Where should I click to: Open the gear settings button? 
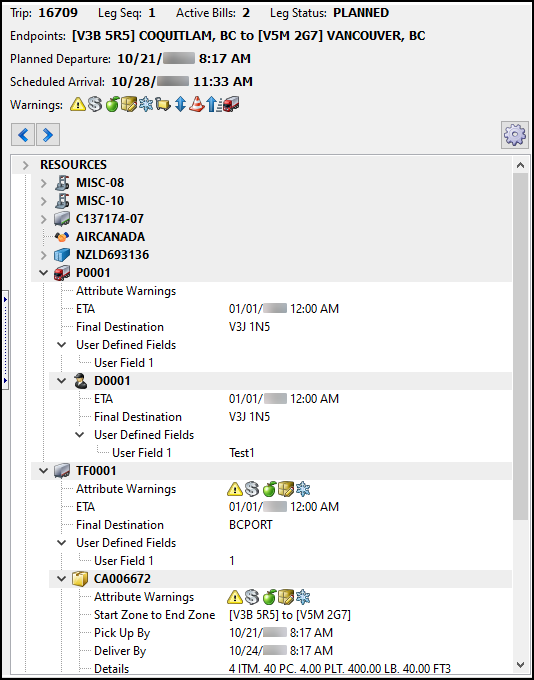click(x=515, y=135)
